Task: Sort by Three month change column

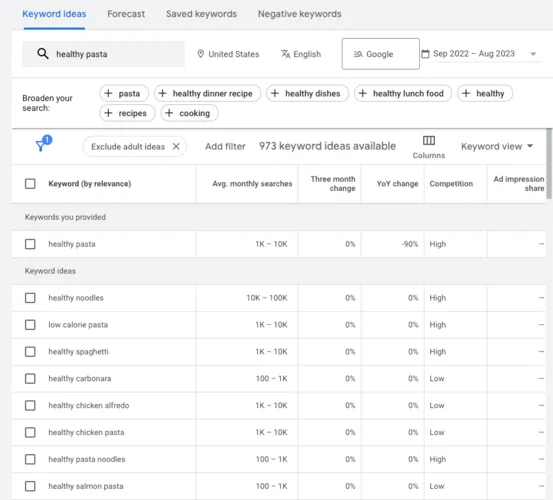Action: 333,184
